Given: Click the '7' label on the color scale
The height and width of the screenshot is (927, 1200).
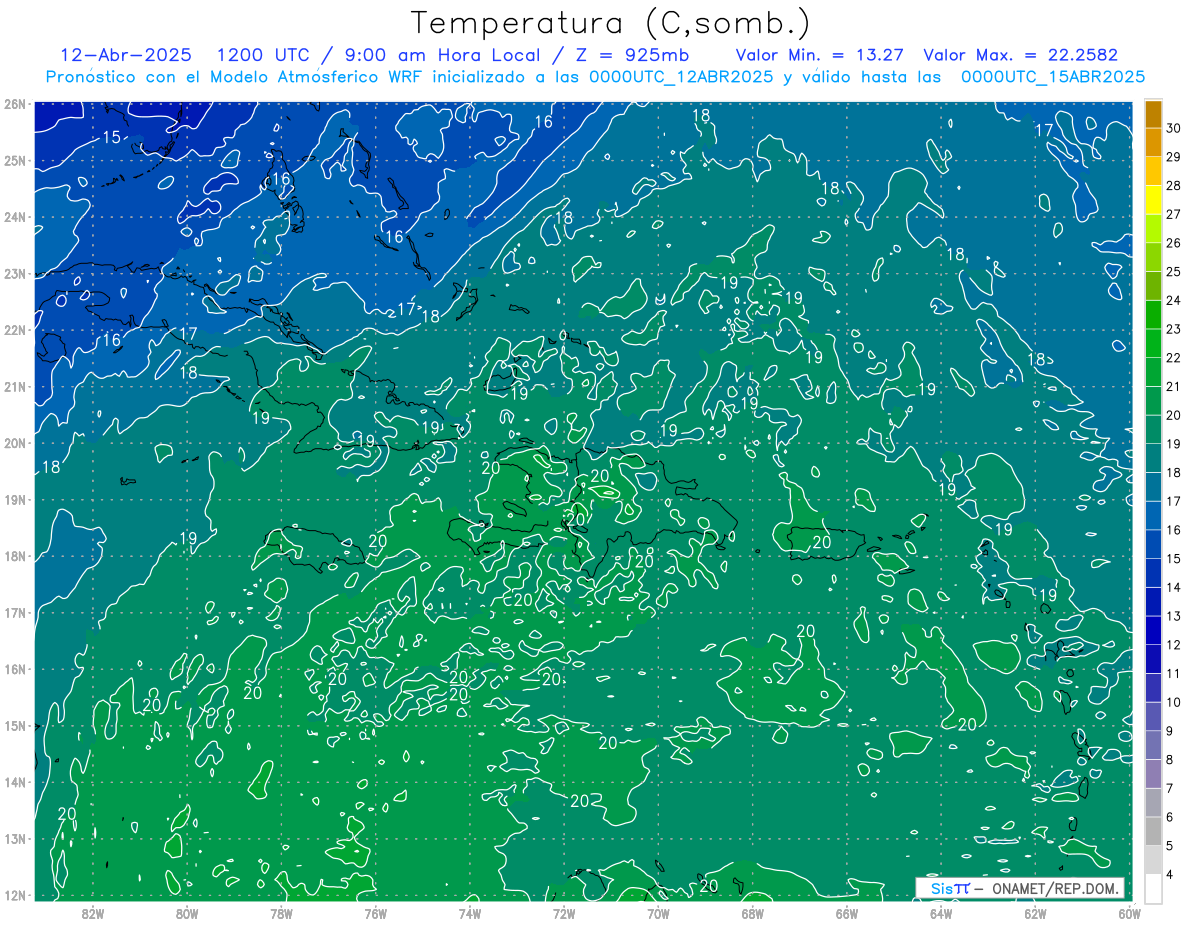Looking at the screenshot, I should 1170,789.
